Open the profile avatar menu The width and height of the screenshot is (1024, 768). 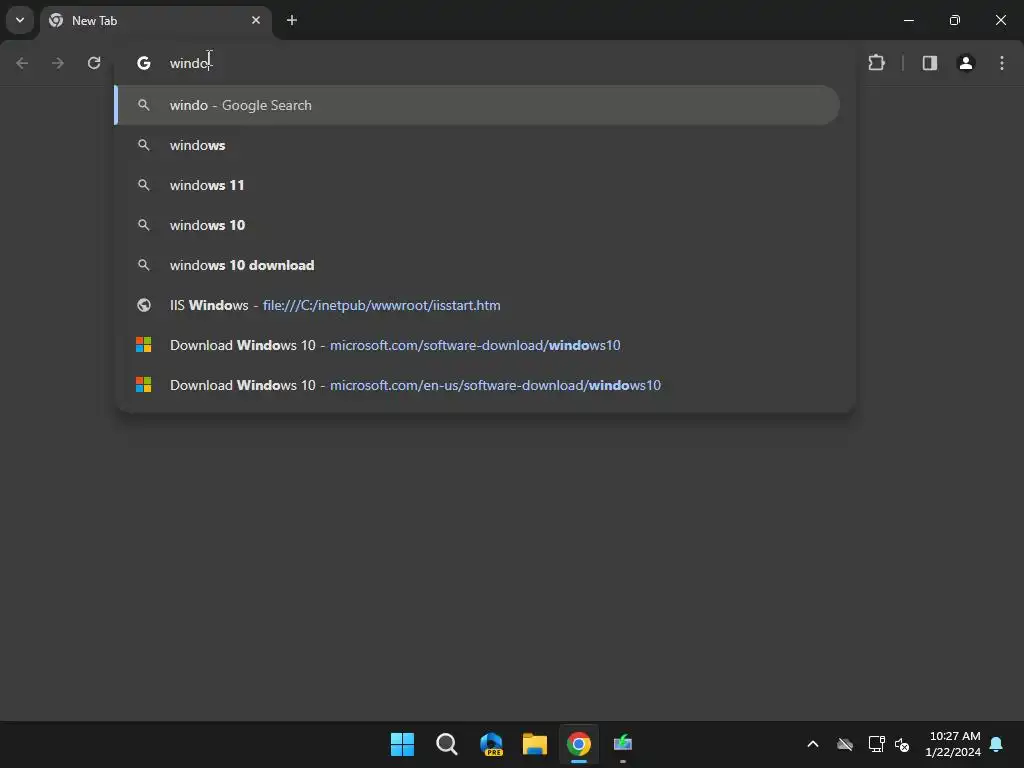click(x=966, y=63)
